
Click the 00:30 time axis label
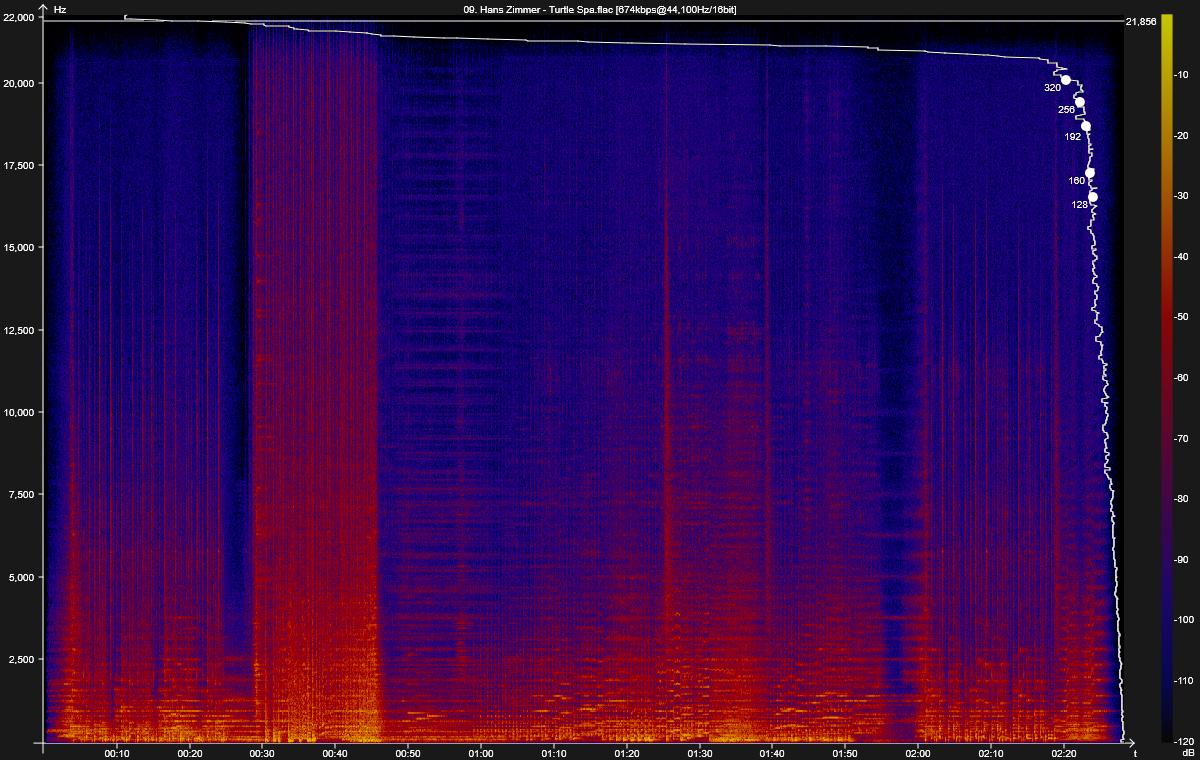(263, 752)
